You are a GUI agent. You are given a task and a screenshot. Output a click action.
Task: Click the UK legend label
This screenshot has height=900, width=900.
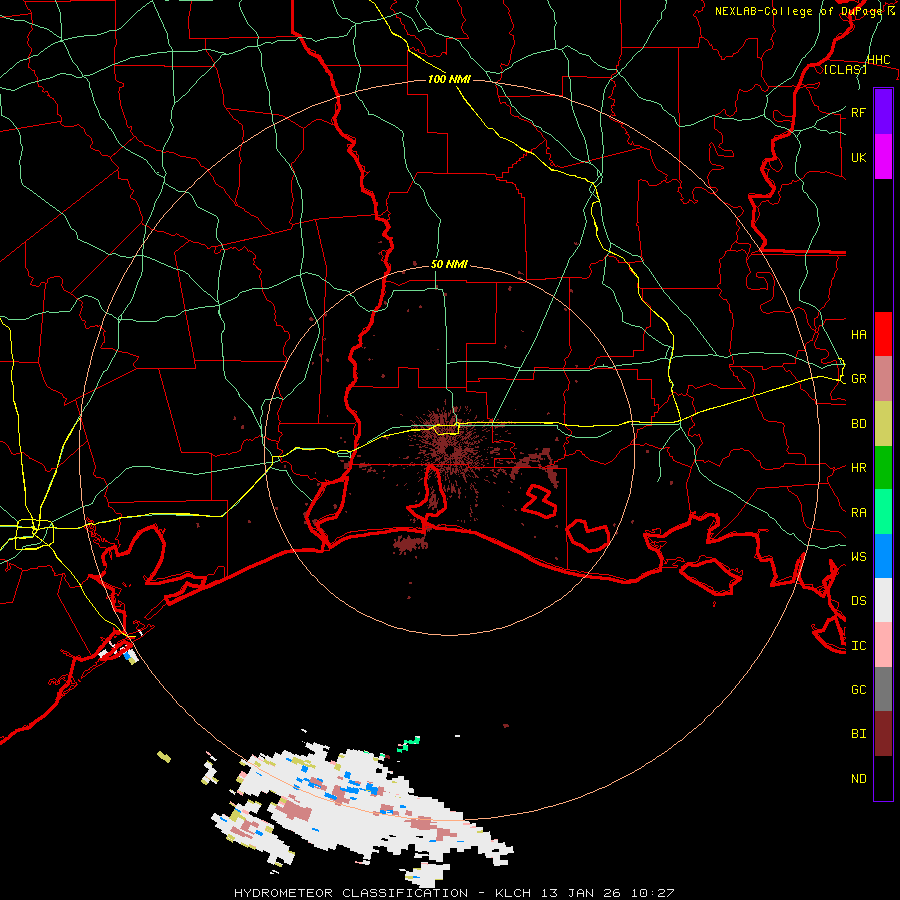click(x=858, y=157)
